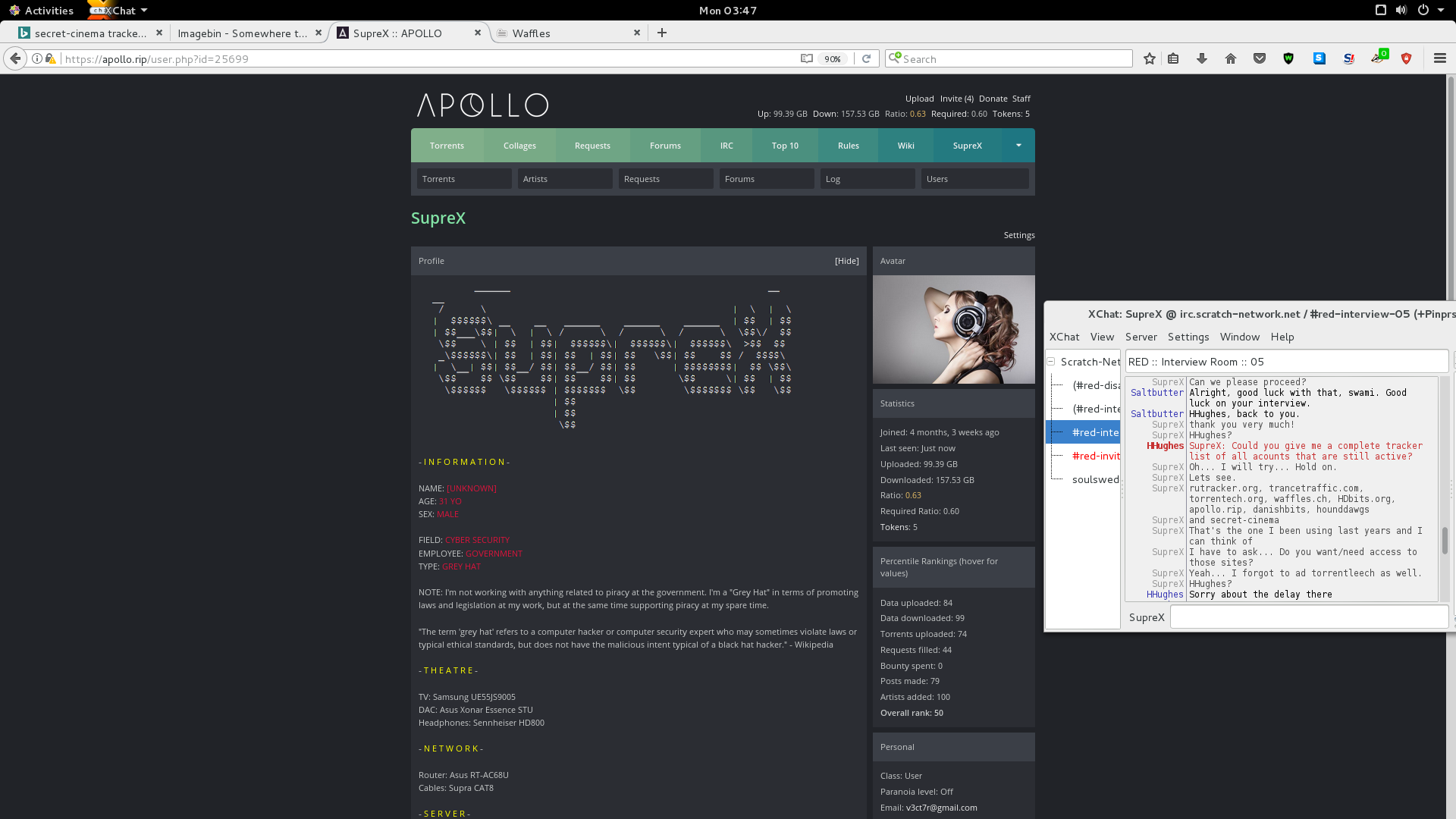The image size is (1456, 819).
Task: Open the Forums navigation tab
Action: 665,146
